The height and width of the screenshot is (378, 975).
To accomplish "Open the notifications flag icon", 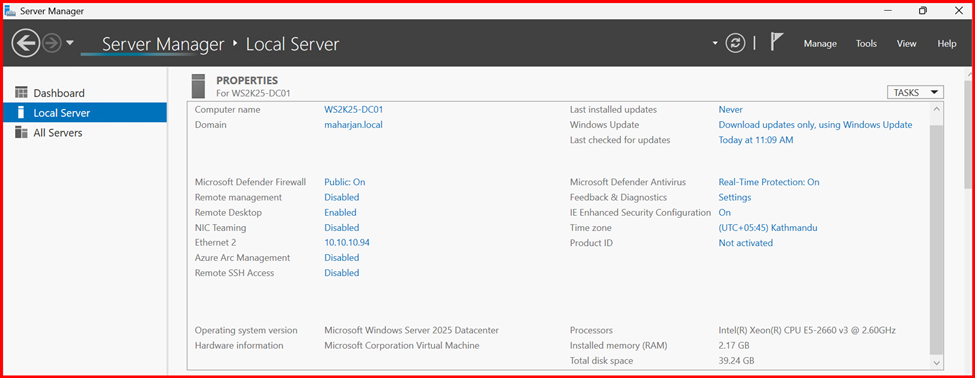I will [777, 42].
